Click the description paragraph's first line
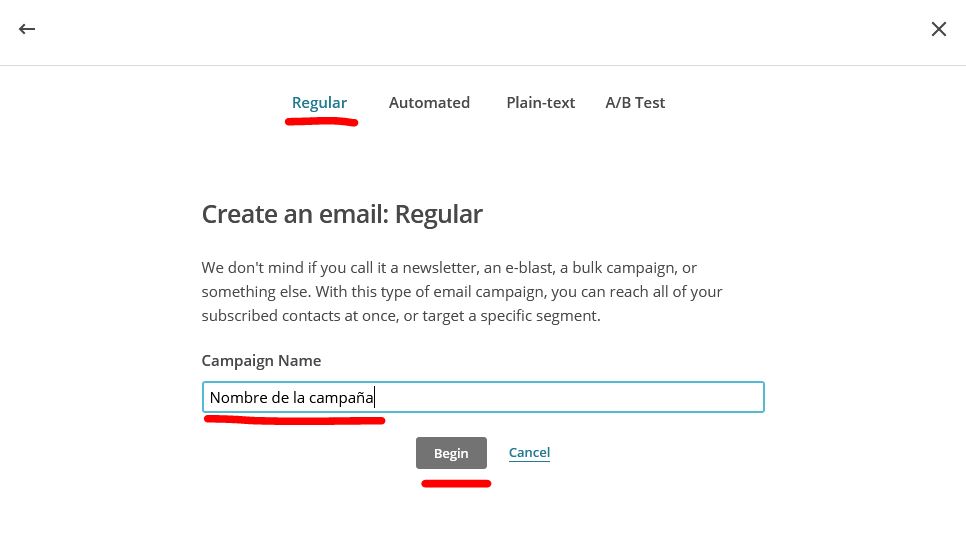The width and height of the screenshot is (966, 541). click(449, 268)
